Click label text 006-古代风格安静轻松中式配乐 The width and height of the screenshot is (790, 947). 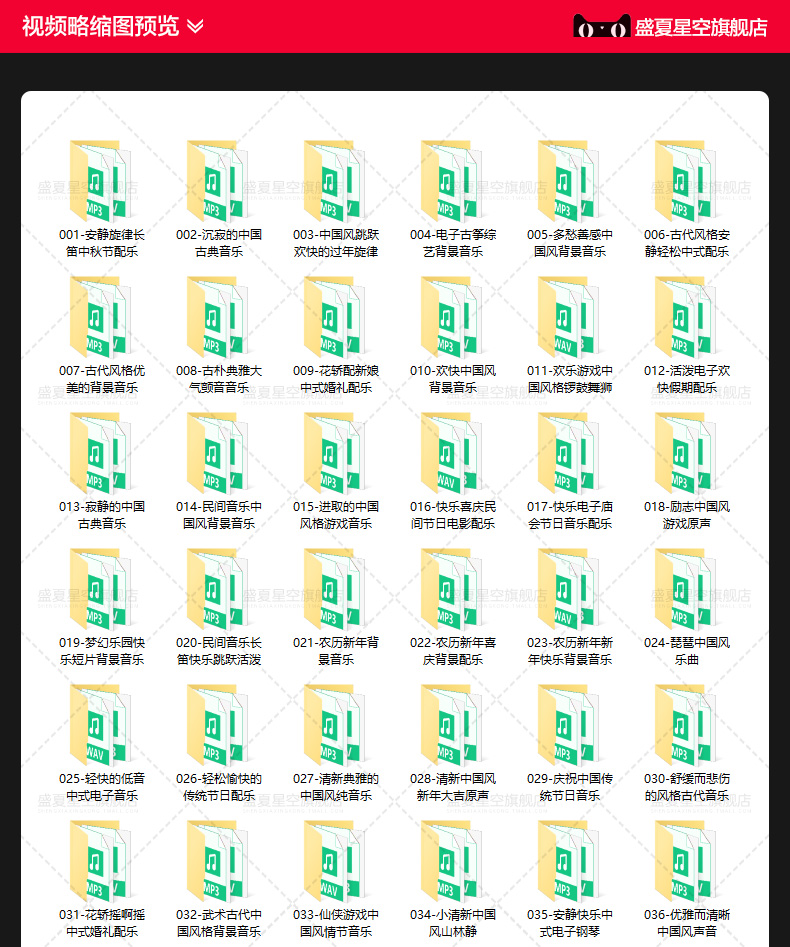[x=687, y=243]
